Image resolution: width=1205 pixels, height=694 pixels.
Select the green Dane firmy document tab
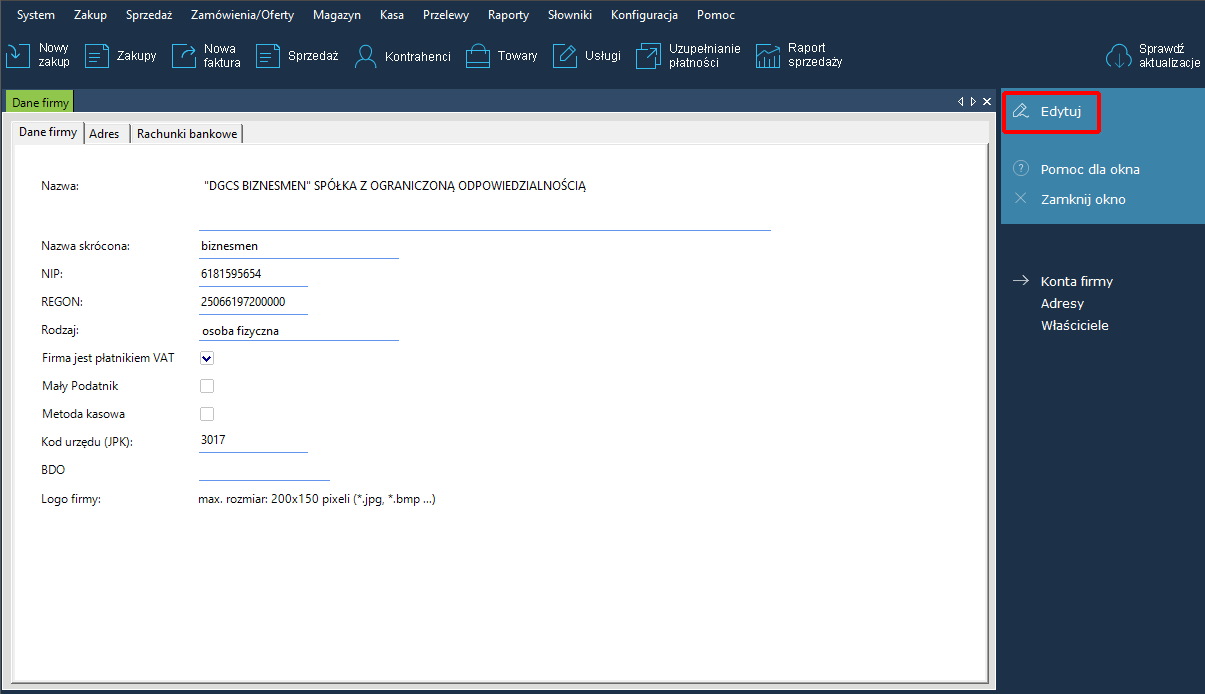pyautogui.click(x=40, y=102)
